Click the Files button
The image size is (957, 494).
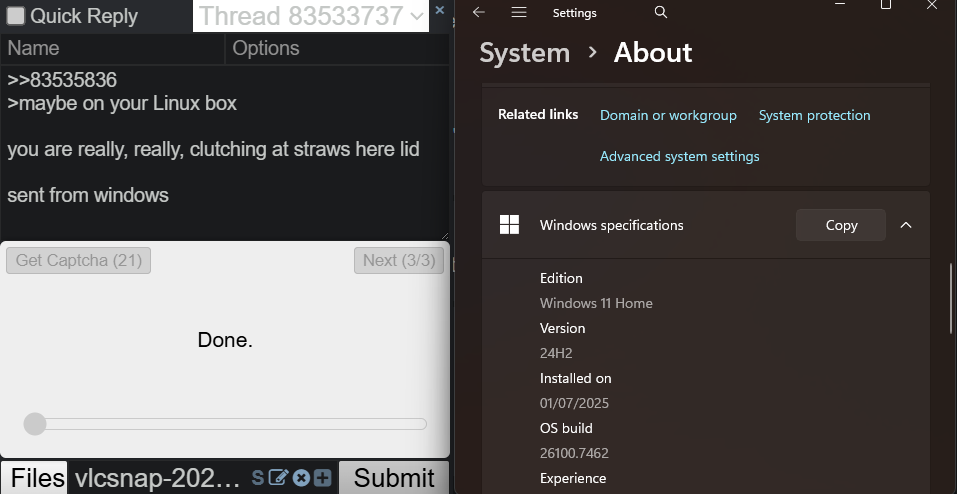[35, 478]
